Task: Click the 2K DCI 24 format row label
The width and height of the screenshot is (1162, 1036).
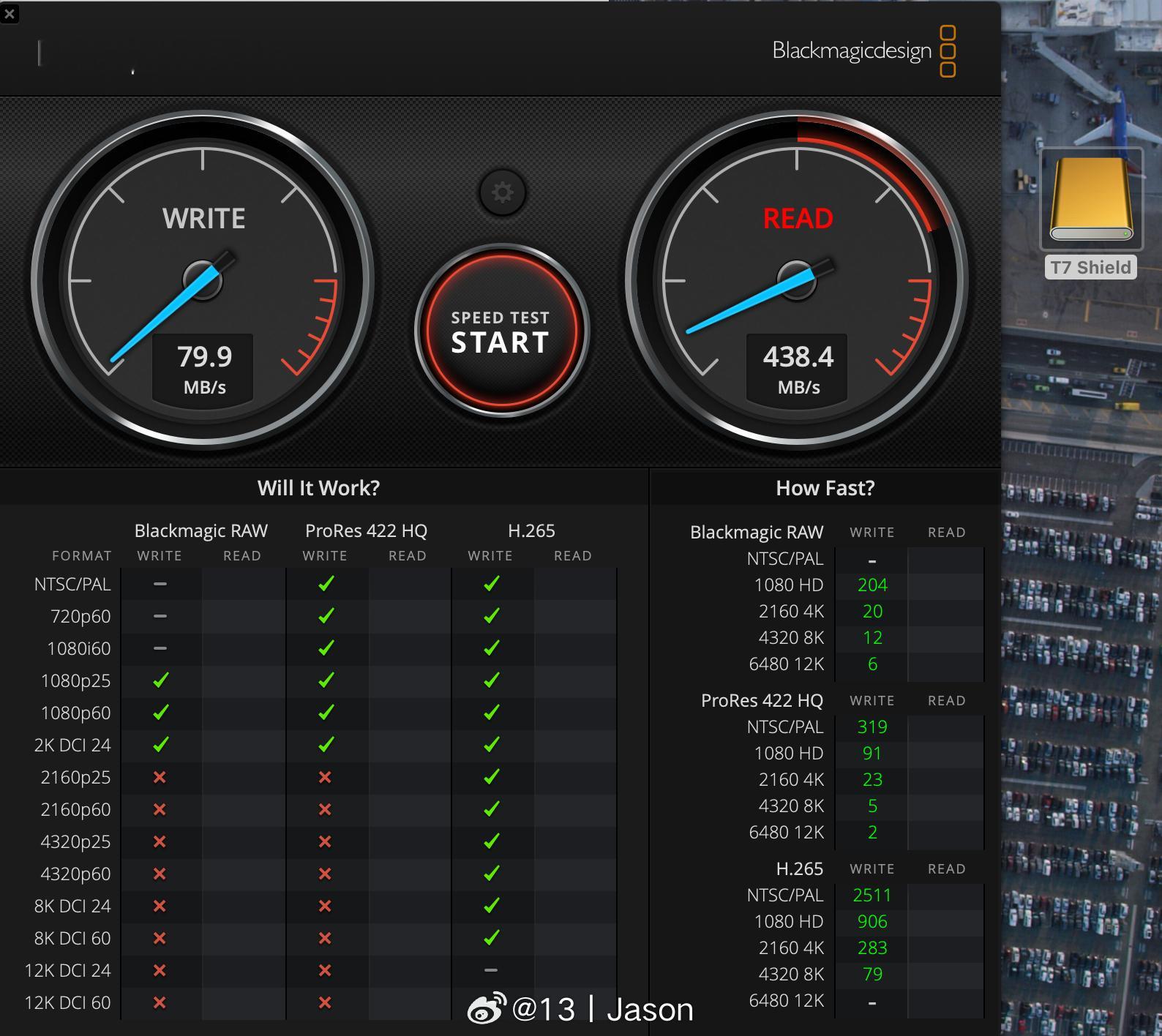Action: 72,745
